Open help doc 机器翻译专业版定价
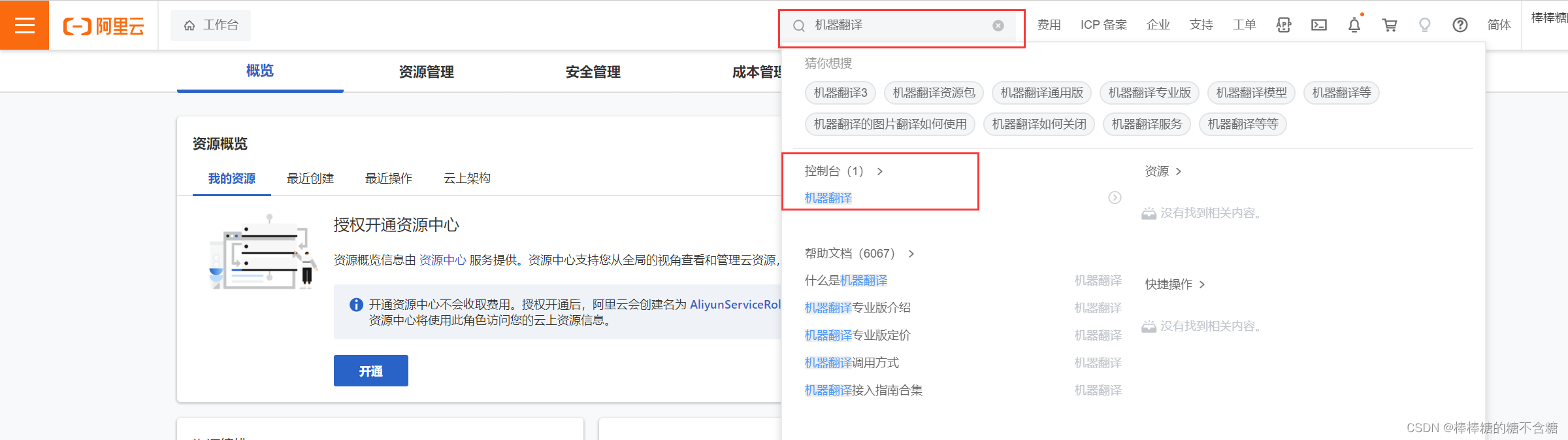 [x=858, y=335]
